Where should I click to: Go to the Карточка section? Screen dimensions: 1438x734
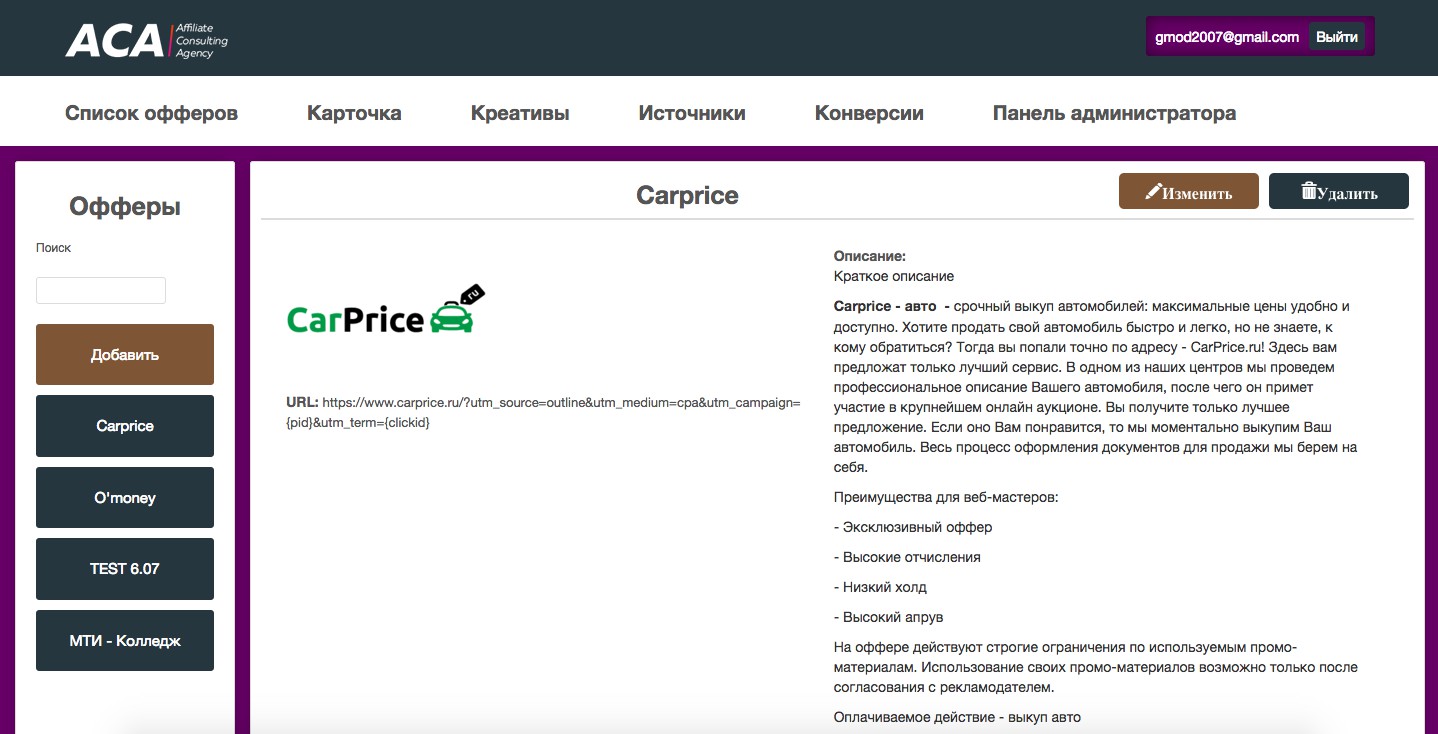click(x=354, y=113)
